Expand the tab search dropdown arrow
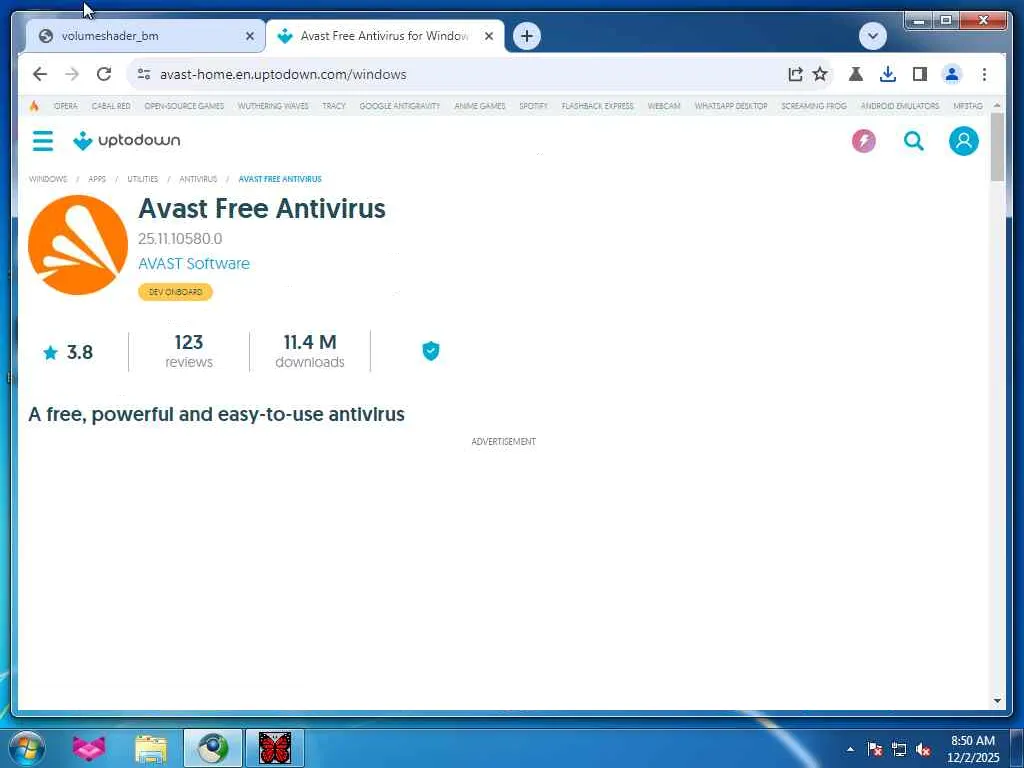This screenshot has height=768, width=1024. [872, 36]
